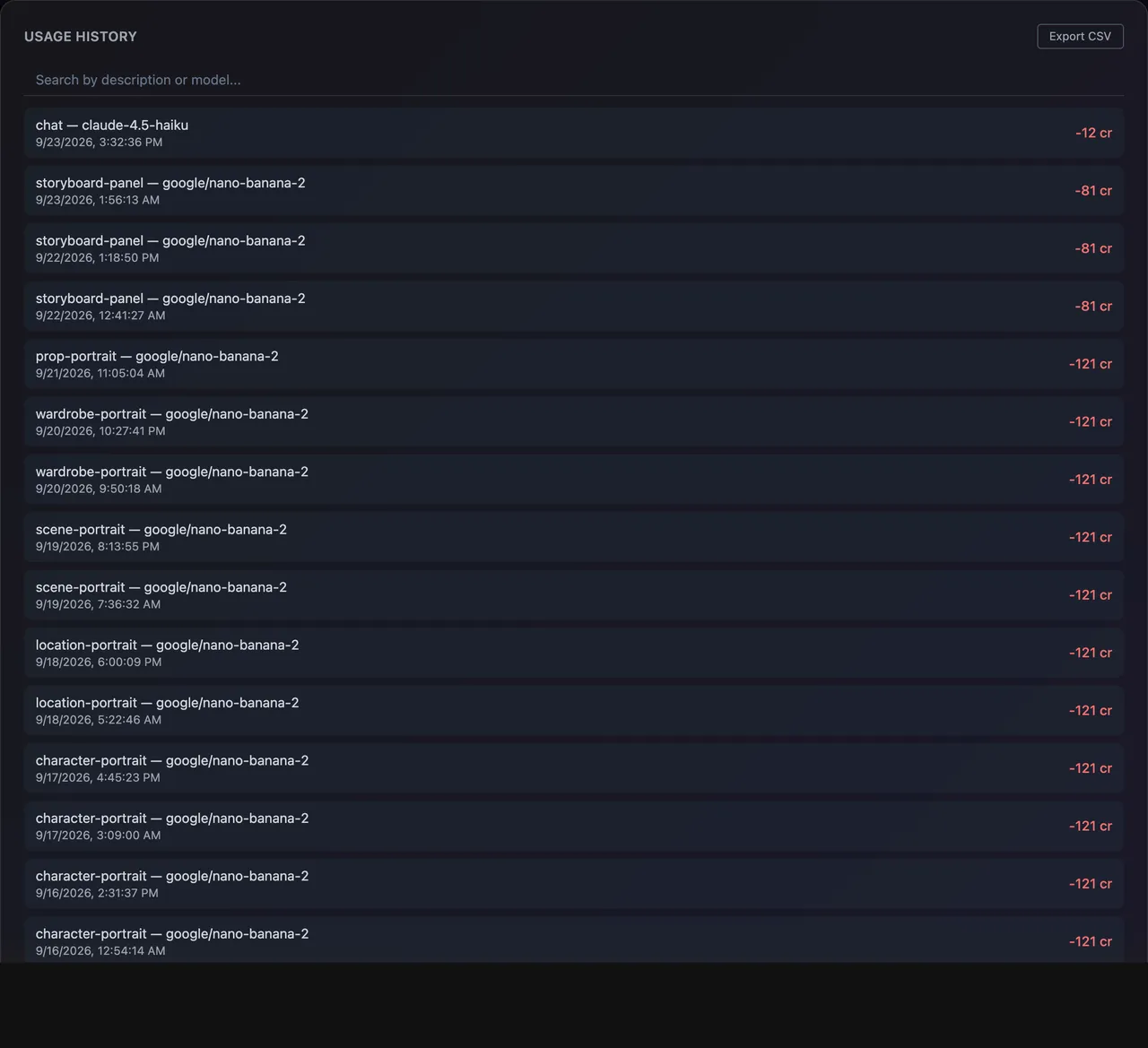
Task: Open the storyboard-panel entry from 9/23/2026, 1:56:13 AM
Action: 574,191
